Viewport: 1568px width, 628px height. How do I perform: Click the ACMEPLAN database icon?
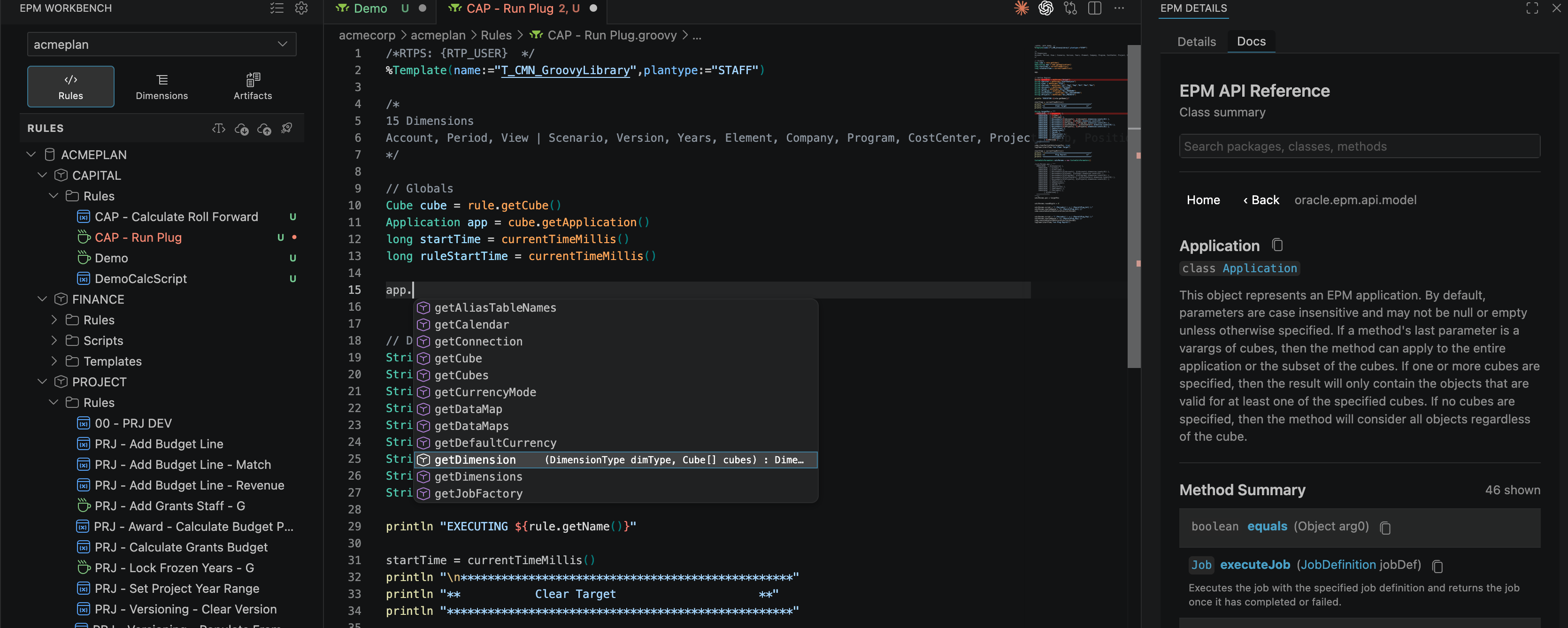click(50, 154)
